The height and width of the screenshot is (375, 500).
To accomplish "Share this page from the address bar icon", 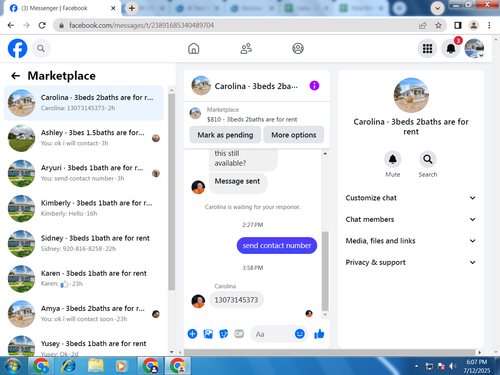I will point(423,25).
